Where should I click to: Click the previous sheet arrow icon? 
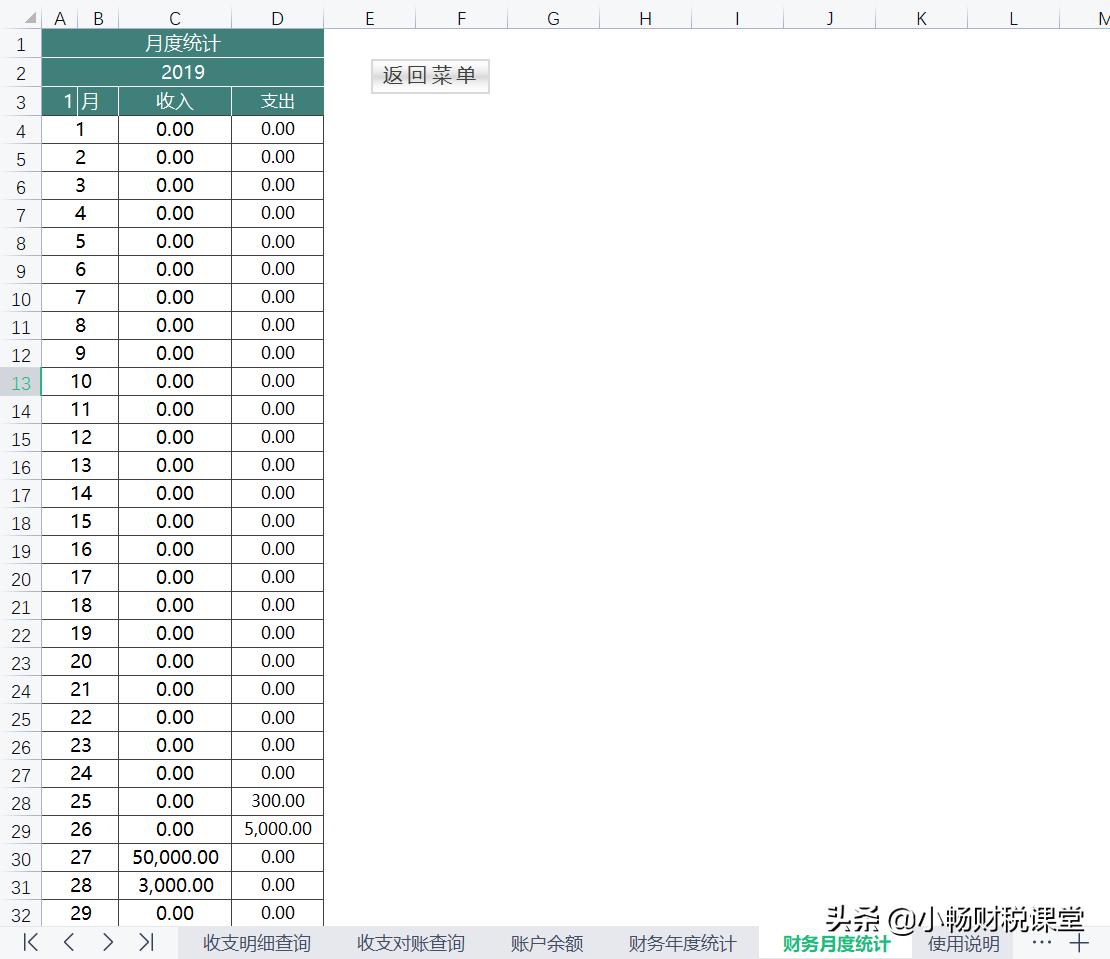(x=68, y=942)
